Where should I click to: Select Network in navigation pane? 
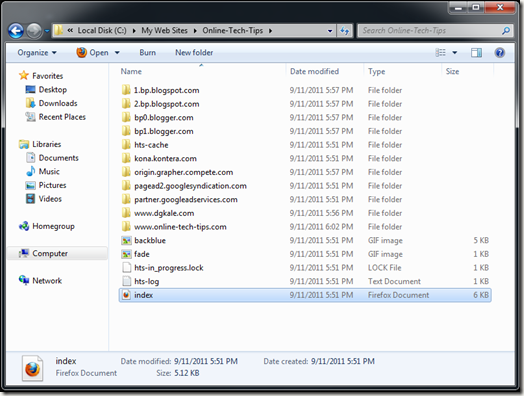click(40, 281)
